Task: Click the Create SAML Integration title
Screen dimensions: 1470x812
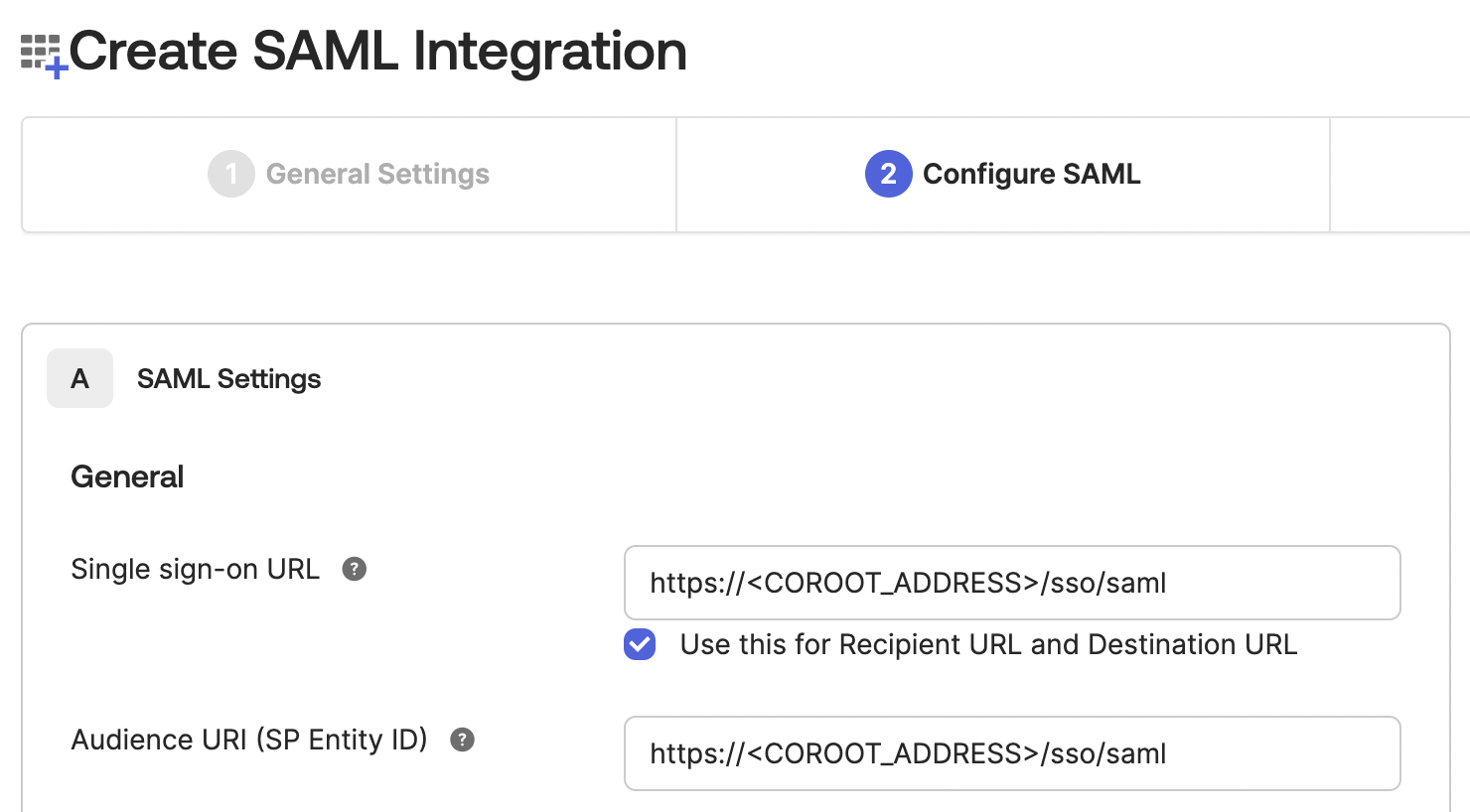Action: pyautogui.click(x=377, y=52)
